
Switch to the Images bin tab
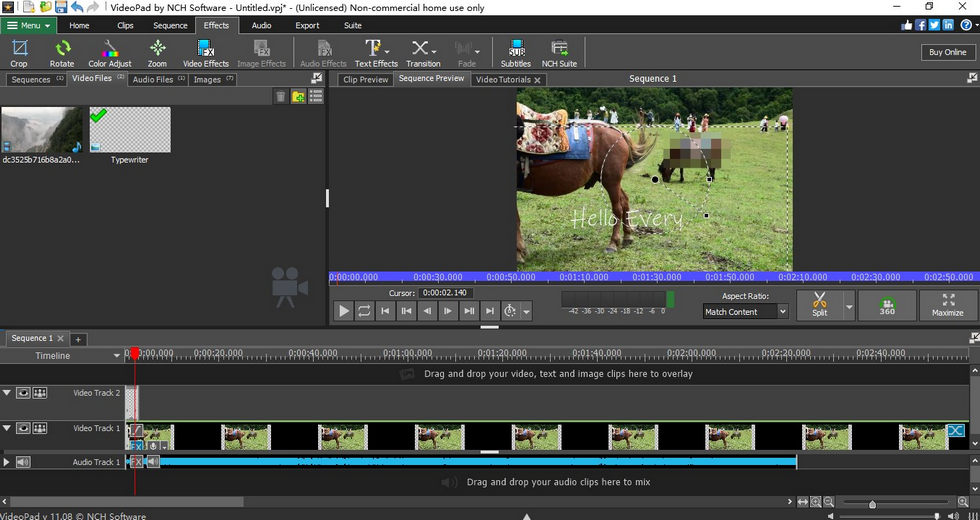coord(212,79)
